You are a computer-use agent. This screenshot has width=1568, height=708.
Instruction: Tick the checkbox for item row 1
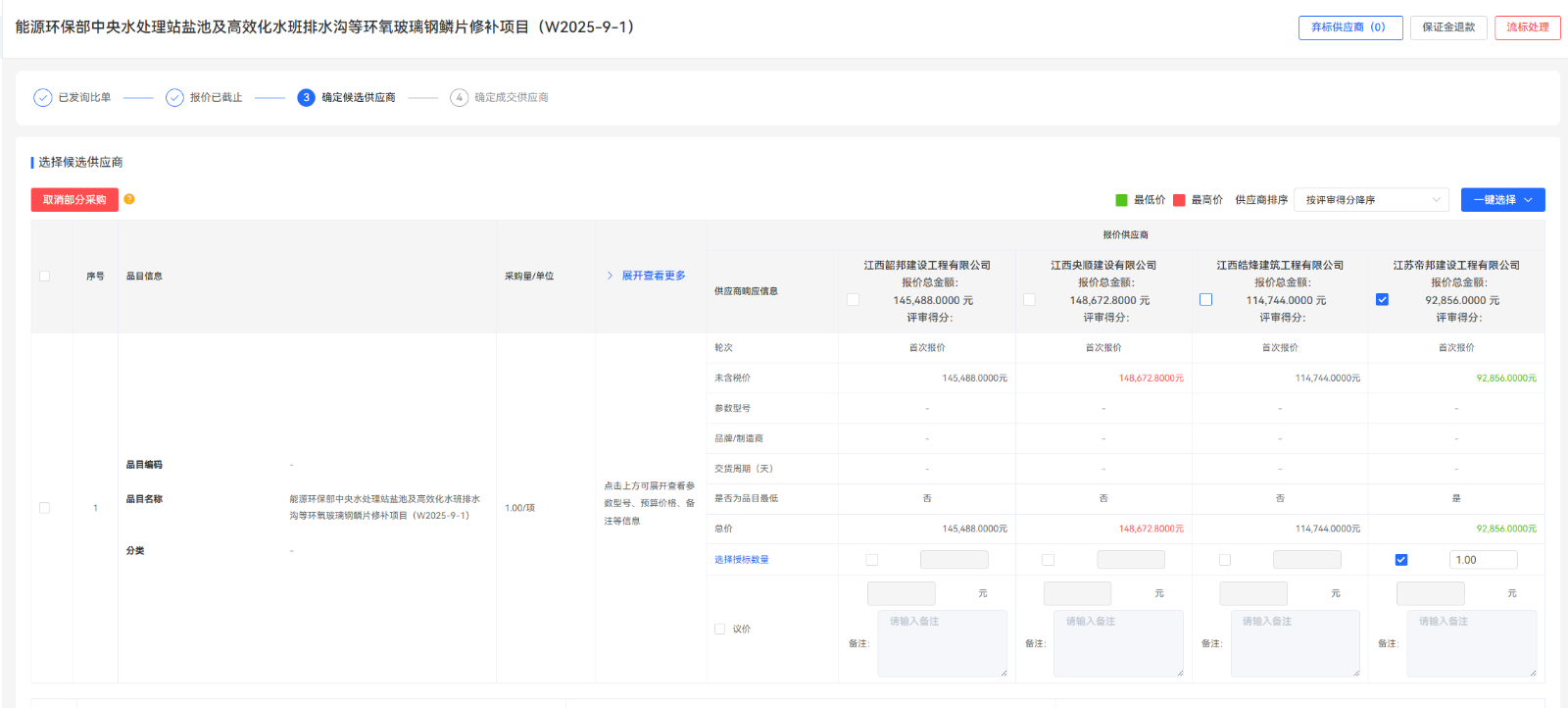(44, 508)
